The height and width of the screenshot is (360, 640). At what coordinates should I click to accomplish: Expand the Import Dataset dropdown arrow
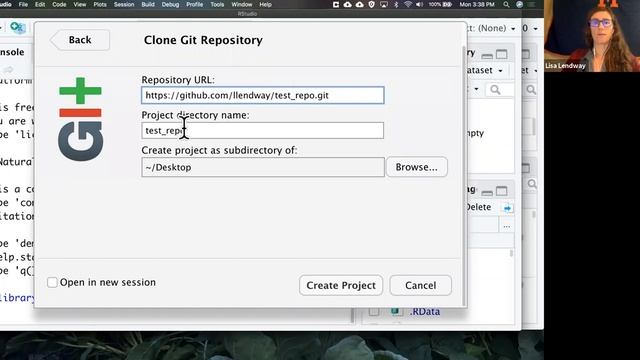(500, 71)
